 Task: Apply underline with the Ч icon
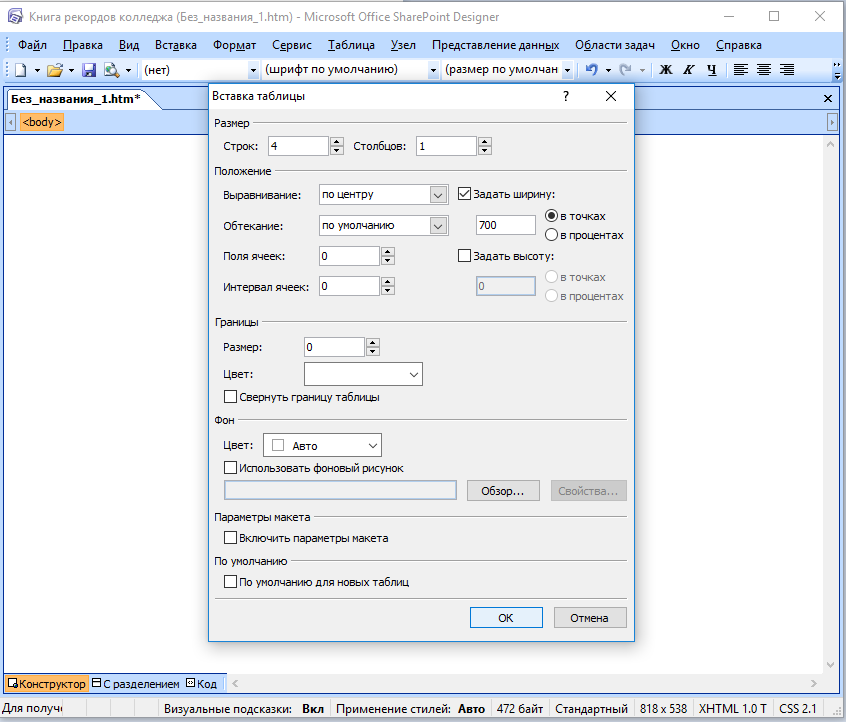pos(712,70)
